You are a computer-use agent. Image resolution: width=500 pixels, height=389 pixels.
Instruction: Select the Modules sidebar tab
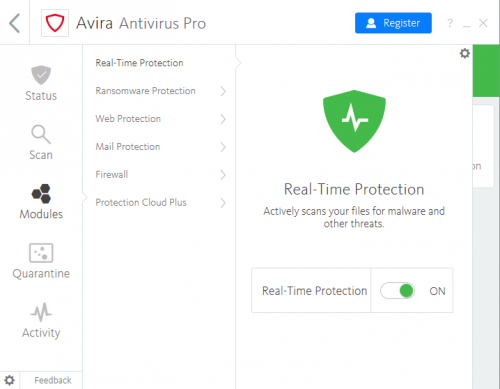point(41,202)
